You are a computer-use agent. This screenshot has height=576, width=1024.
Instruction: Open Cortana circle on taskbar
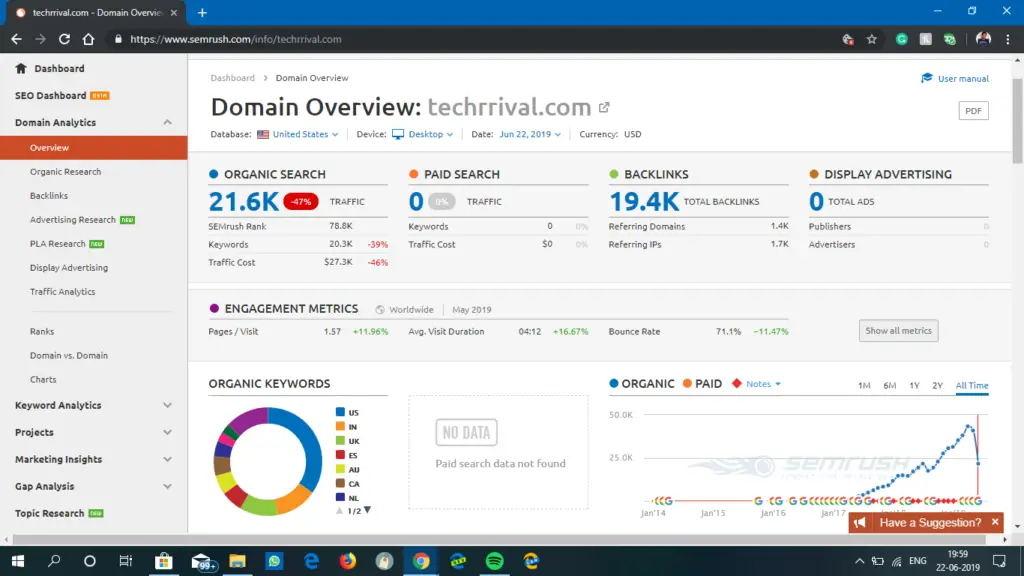pyautogui.click(x=89, y=561)
